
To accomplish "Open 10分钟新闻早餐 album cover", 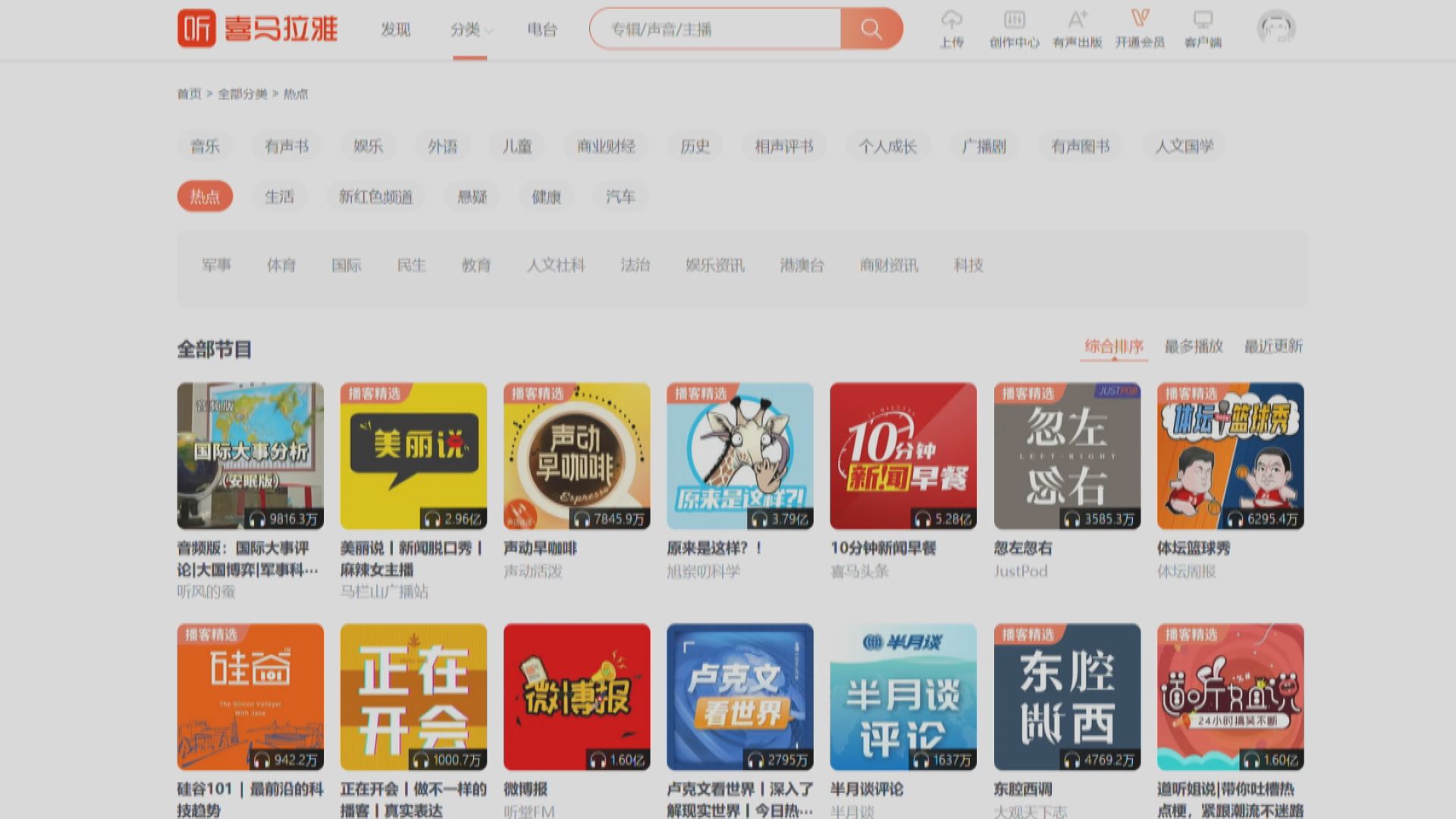I will click(x=903, y=456).
